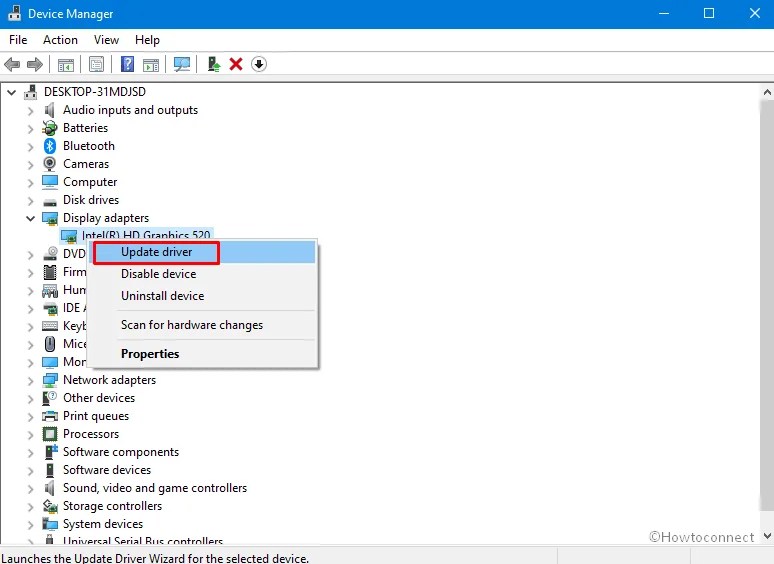The image size is (774, 564).
Task: Open the Help menu
Action: [147, 40]
